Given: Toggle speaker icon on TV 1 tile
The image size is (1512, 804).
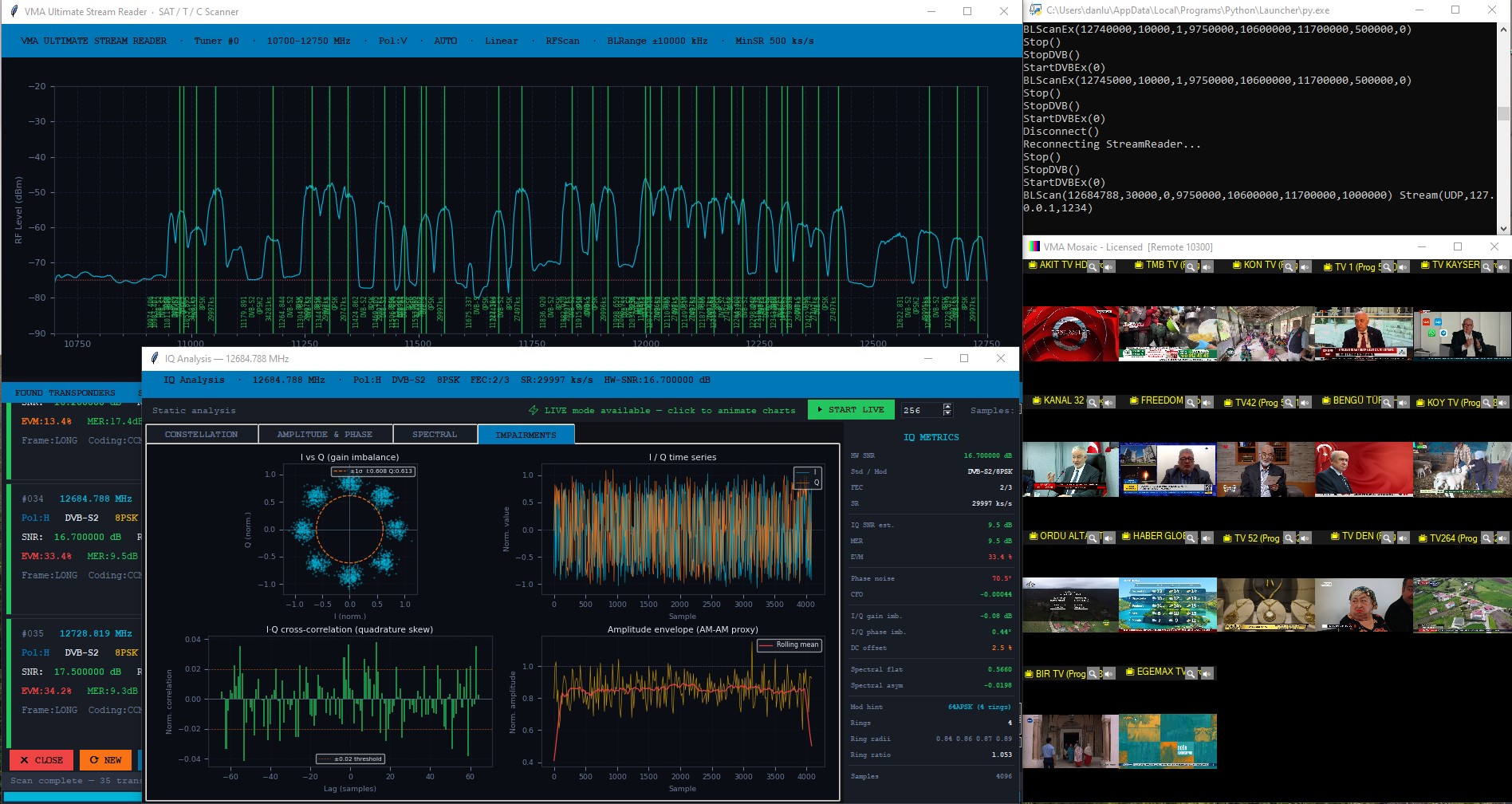Looking at the screenshot, I should 1404,266.
